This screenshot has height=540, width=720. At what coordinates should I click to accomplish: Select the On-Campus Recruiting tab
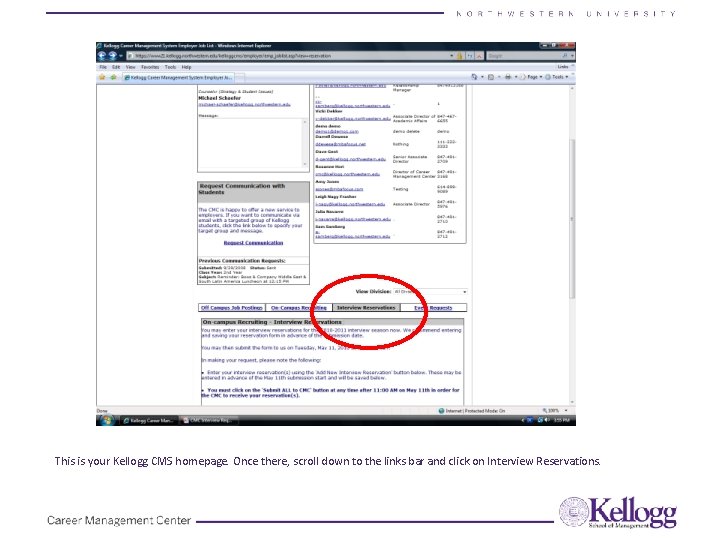(x=298, y=308)
